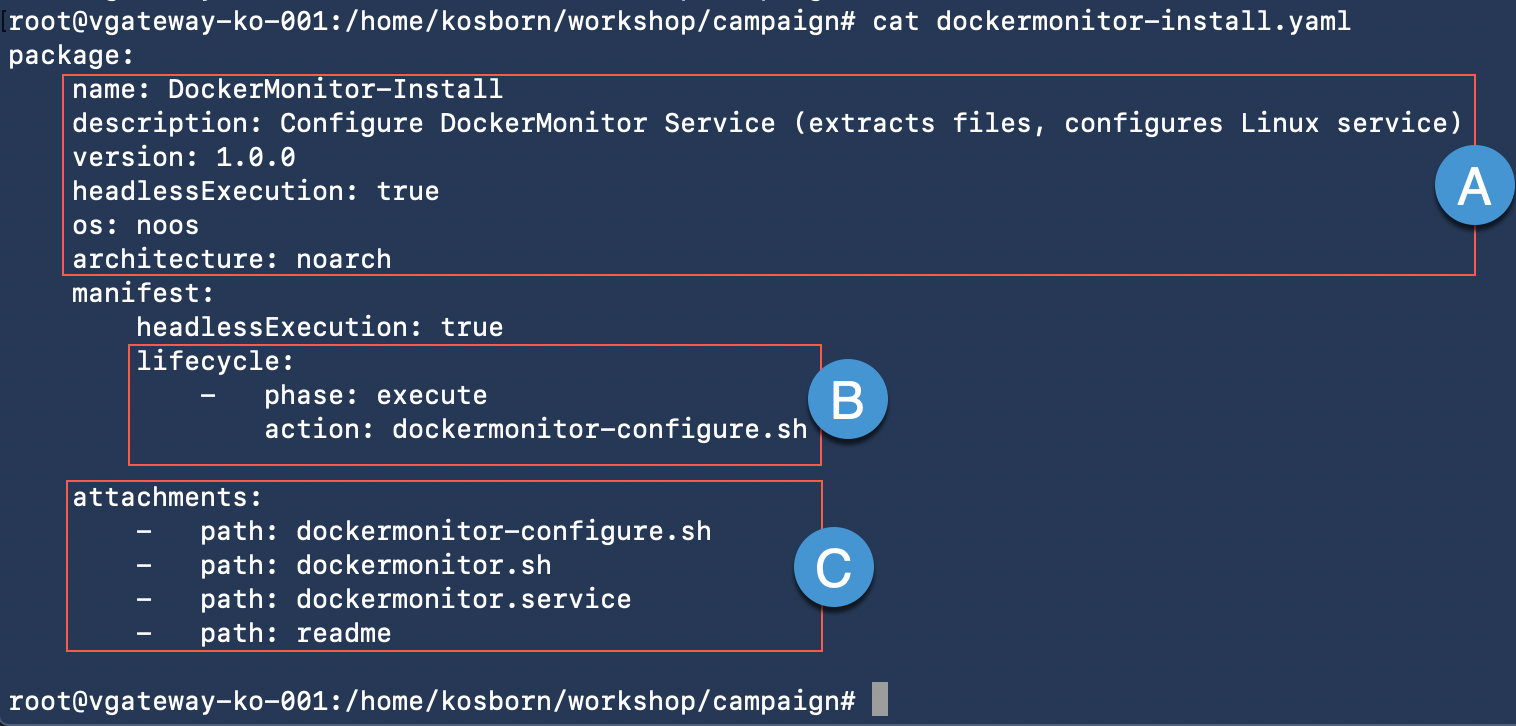Select the "version: 1.0.0" line
1516x726 pixels.
(x=183, y=157)
